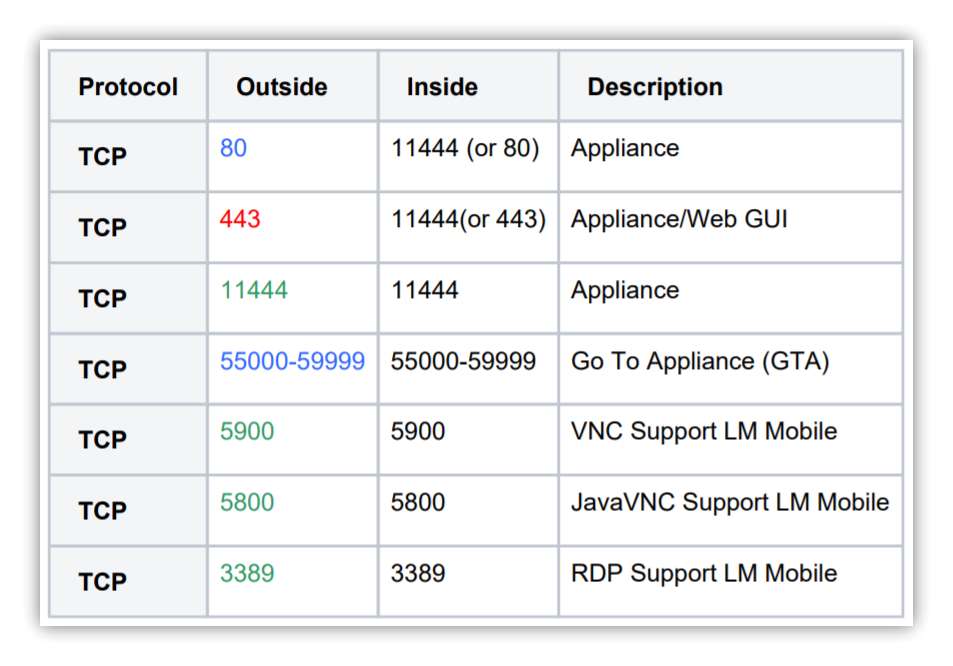Click the Protocol column header
Image resolution: width=953 pixels, height=666 pixels.
(x=128, y=87)
